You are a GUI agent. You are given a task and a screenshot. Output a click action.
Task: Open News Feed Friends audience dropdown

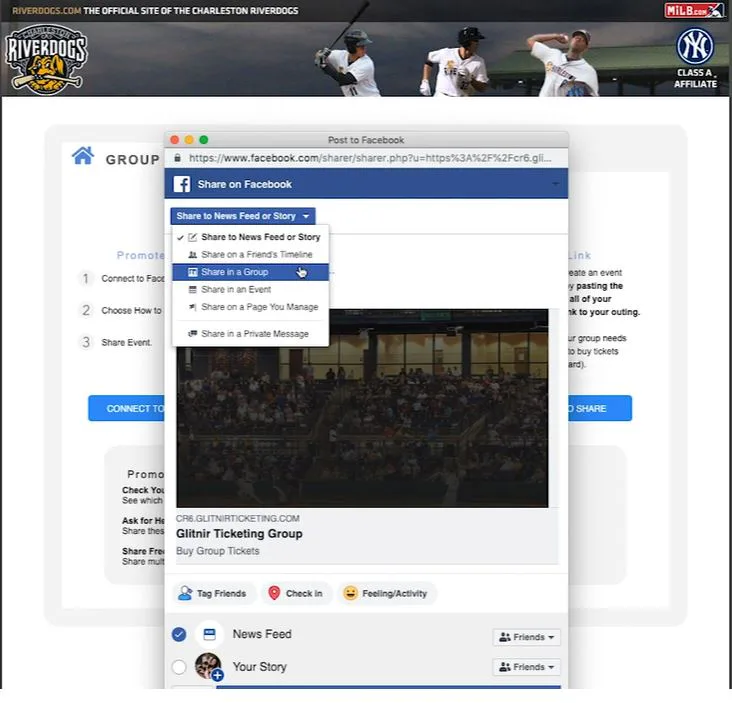pos(526,637)
